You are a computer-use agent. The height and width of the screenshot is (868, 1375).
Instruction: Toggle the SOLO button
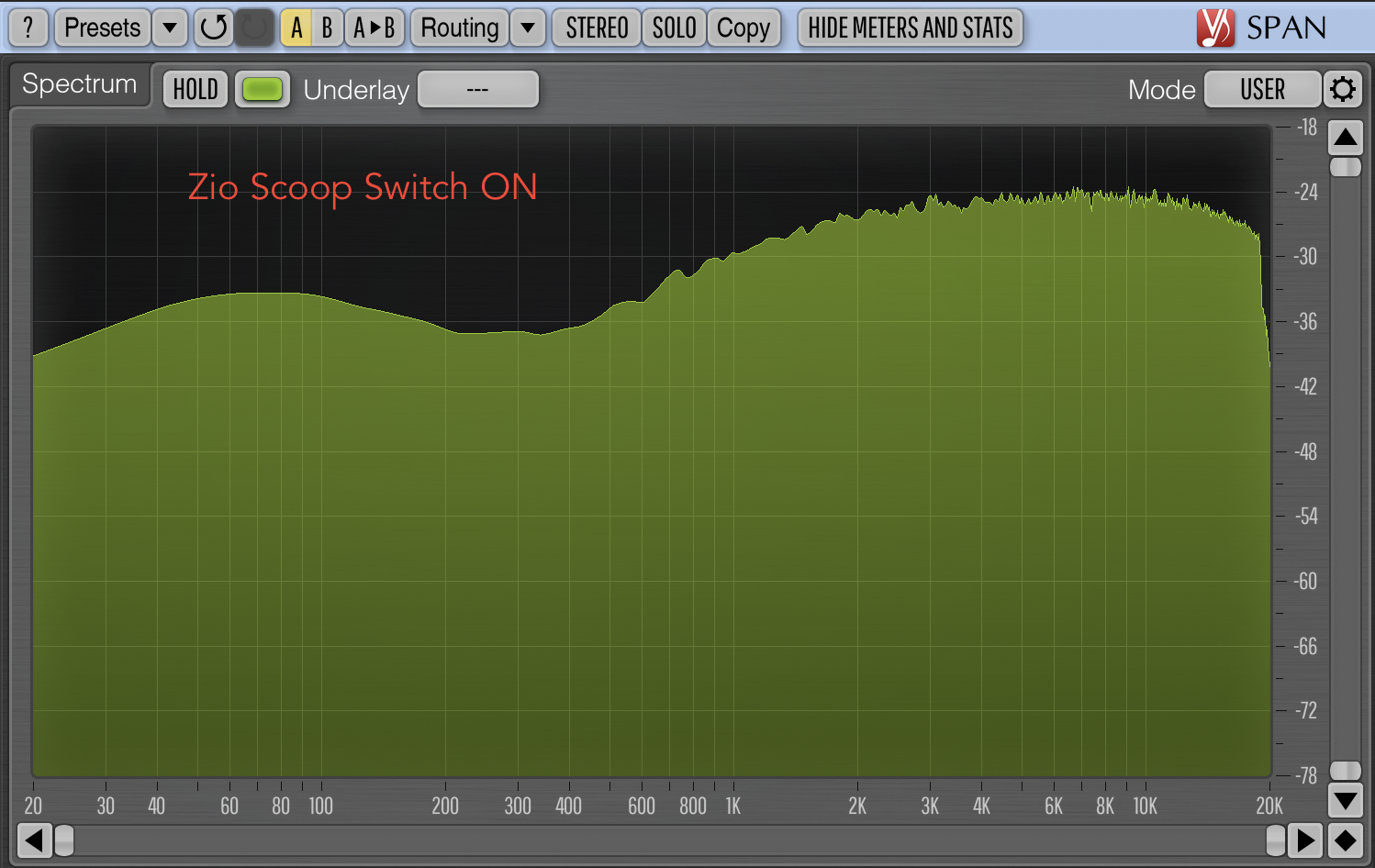pos(674,28)
